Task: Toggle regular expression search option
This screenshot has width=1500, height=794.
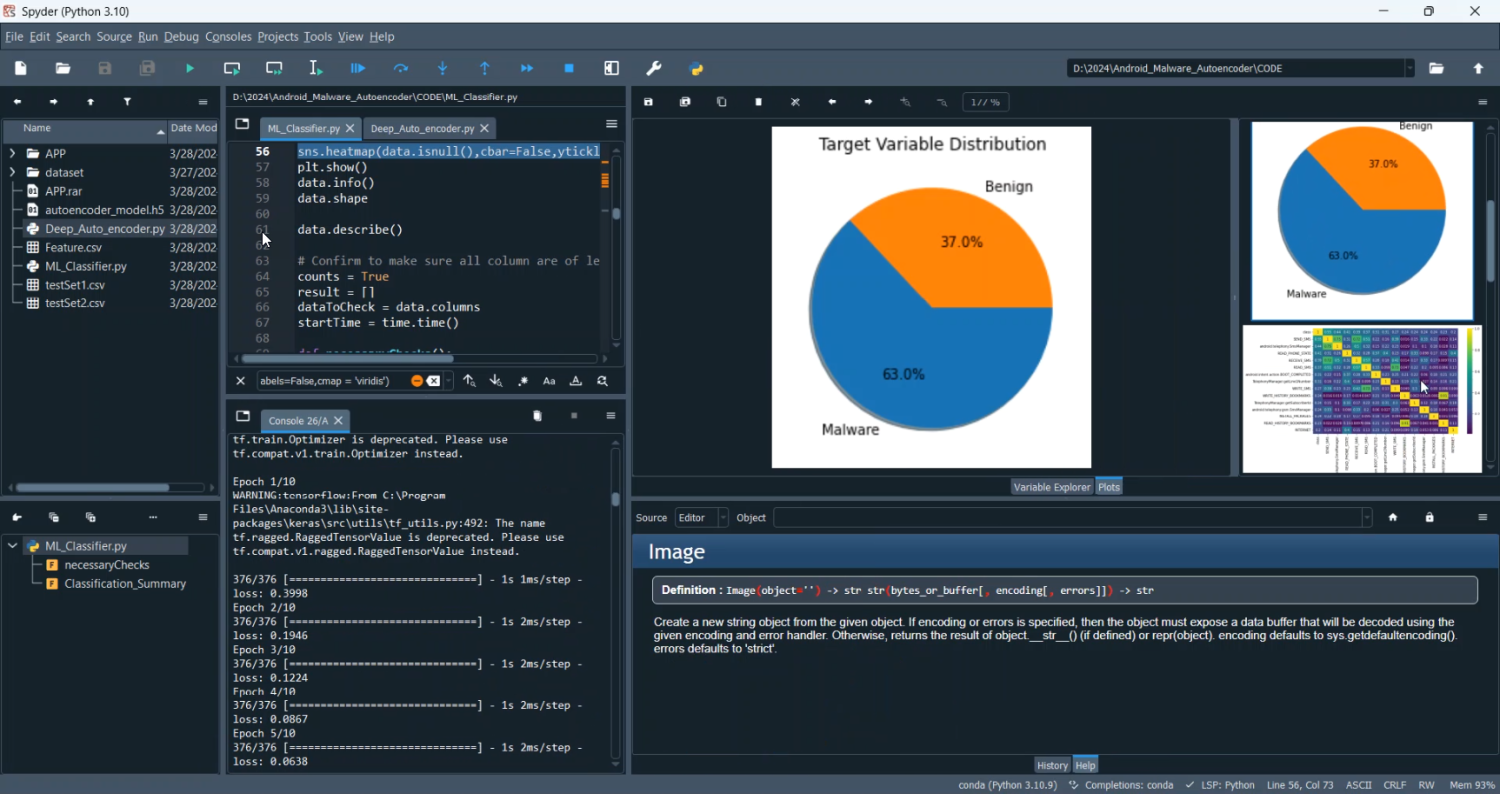Action: [x=522, y=381]
